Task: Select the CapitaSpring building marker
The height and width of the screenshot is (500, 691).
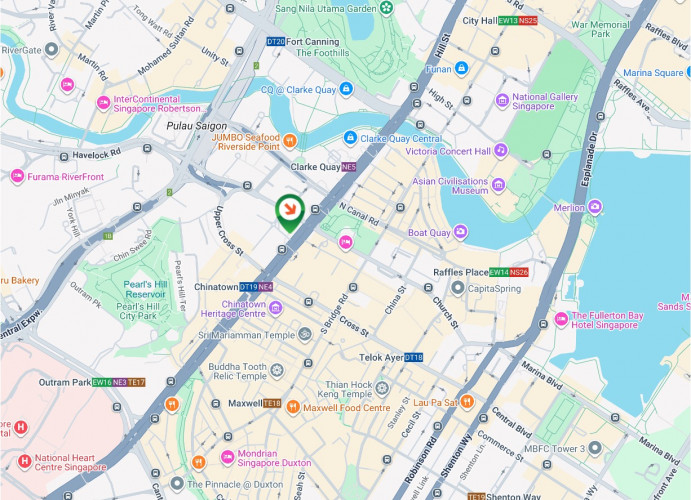Action: [458, 288]
